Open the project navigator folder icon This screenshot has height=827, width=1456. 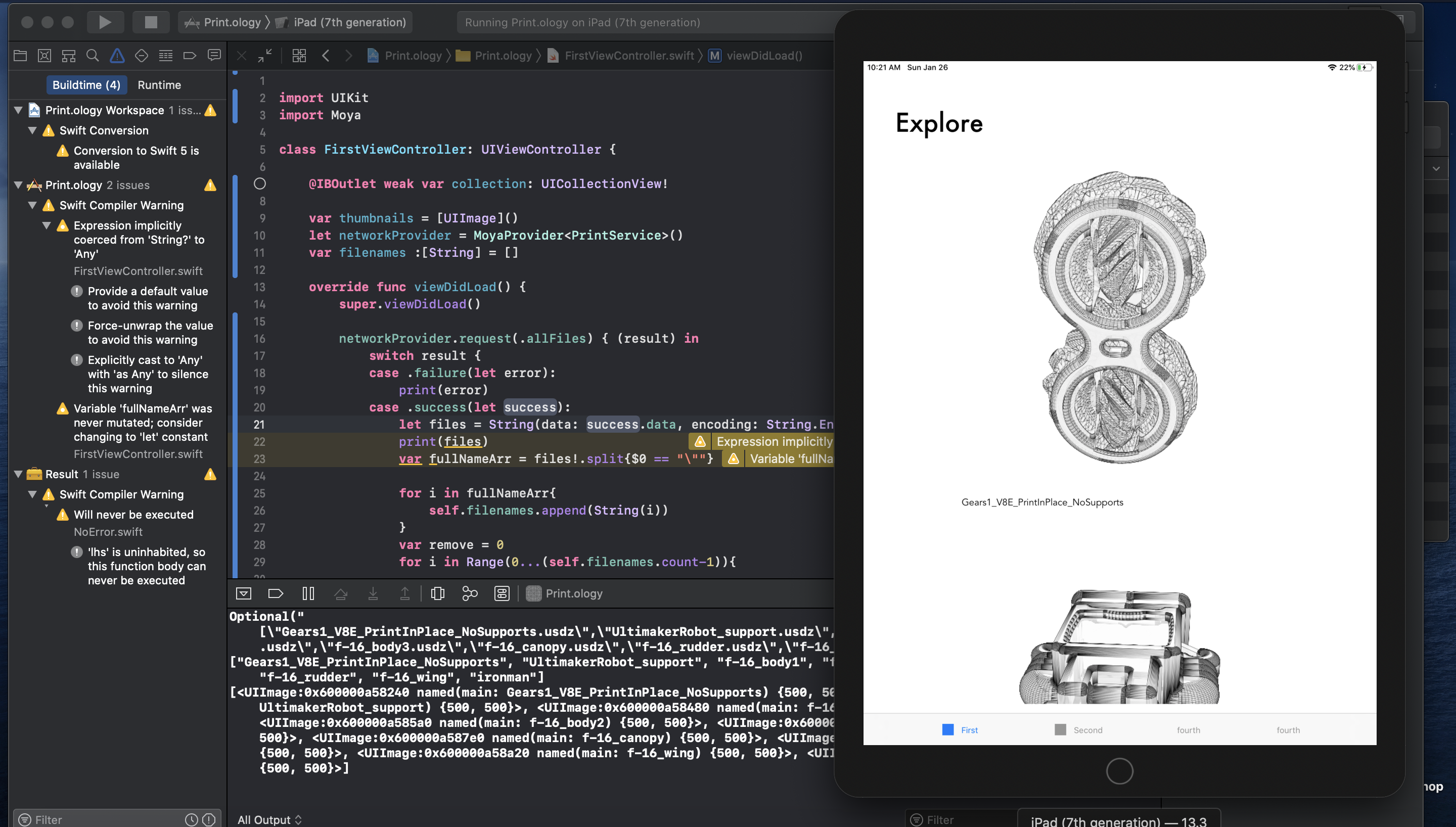[20, 55]
